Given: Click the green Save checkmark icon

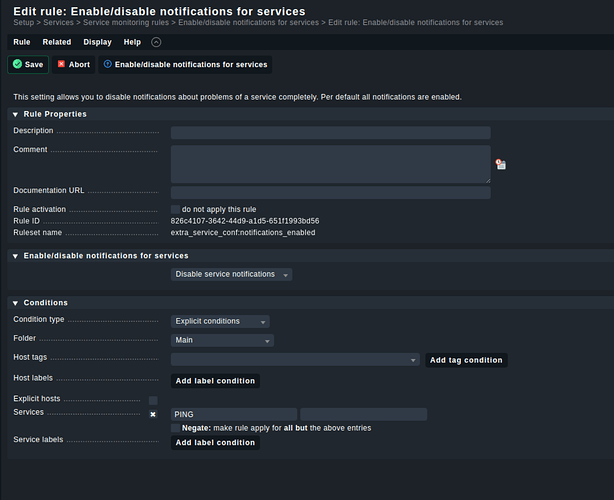Looking at the screenshot, I should coord(18,64).
